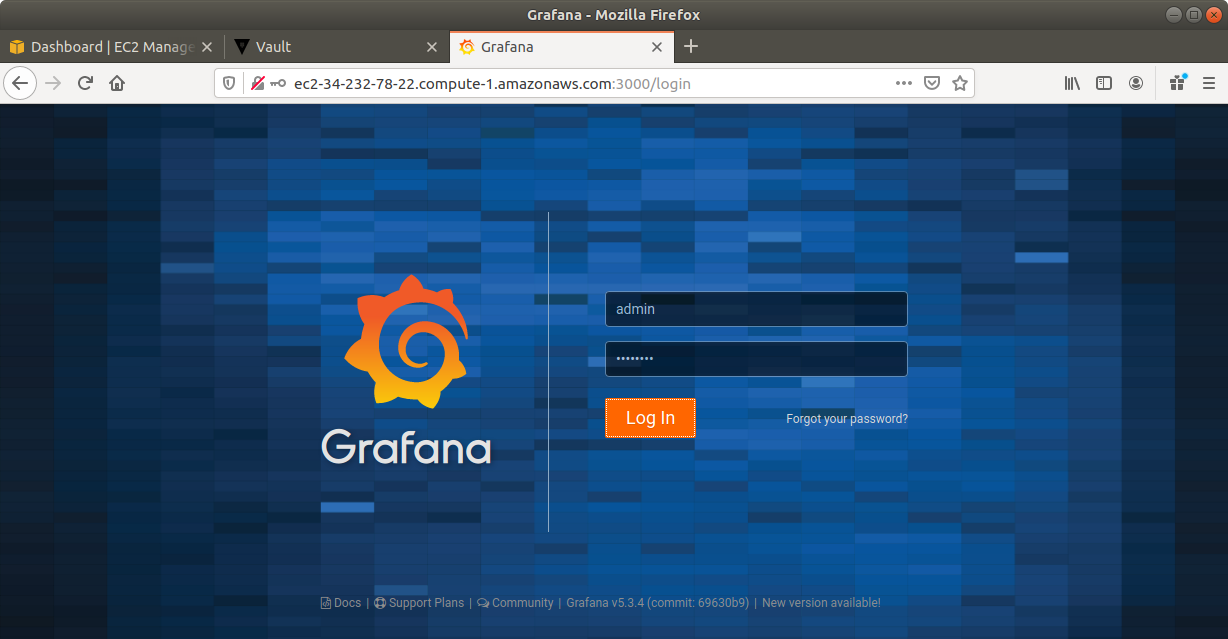Open Firefox hamburger menu
The image size is (1228, 639).
coord(1209,83)
